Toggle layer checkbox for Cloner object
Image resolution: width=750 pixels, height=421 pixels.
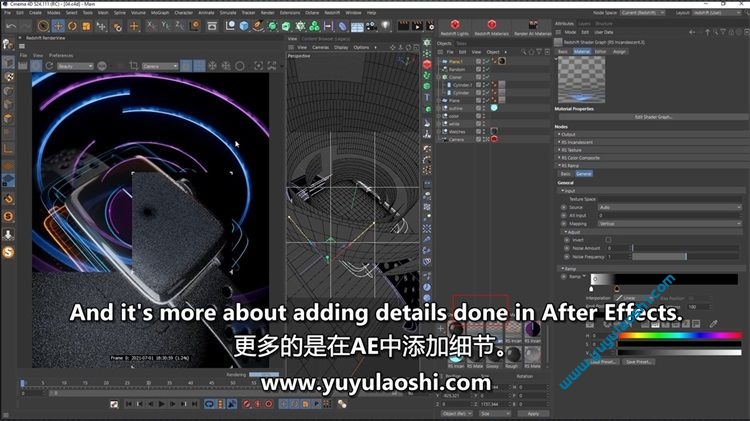pos(478,77)
